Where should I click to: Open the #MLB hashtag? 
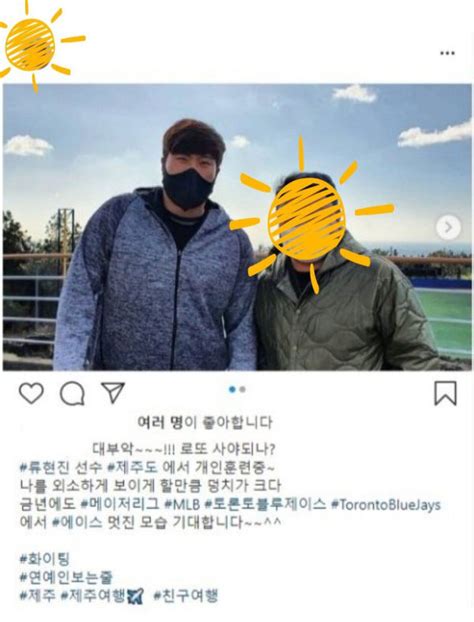point(182,505)
